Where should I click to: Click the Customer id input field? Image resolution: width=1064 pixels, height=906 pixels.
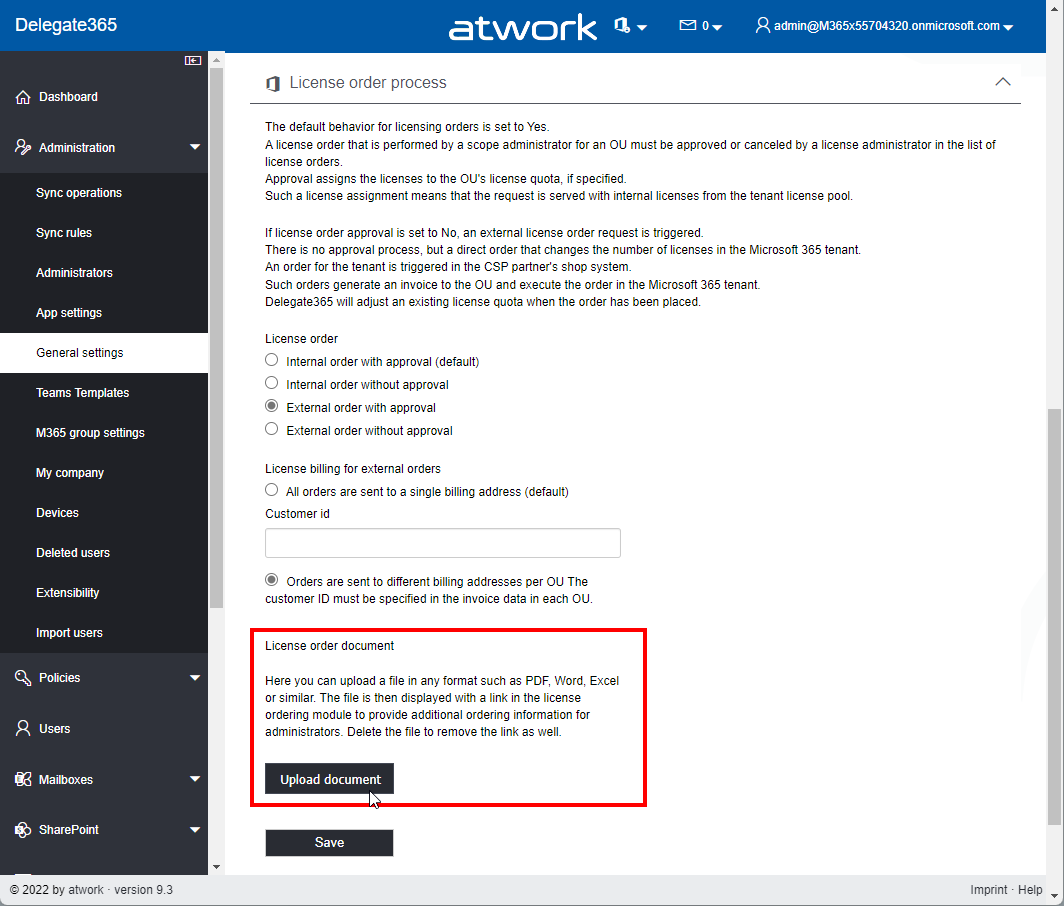442,543
